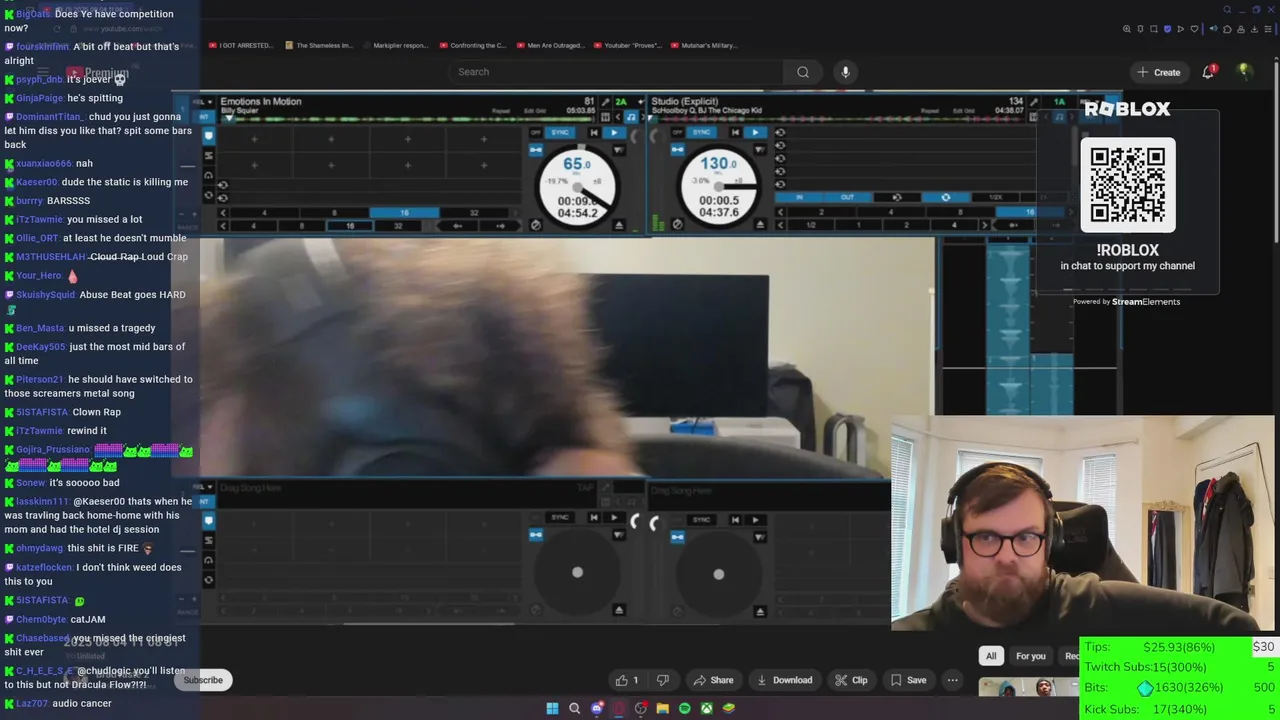The width and height of the screenshot is (1280, 720).
Task: Click the recommended video thumbnail
Action: tap(1028, 688)
